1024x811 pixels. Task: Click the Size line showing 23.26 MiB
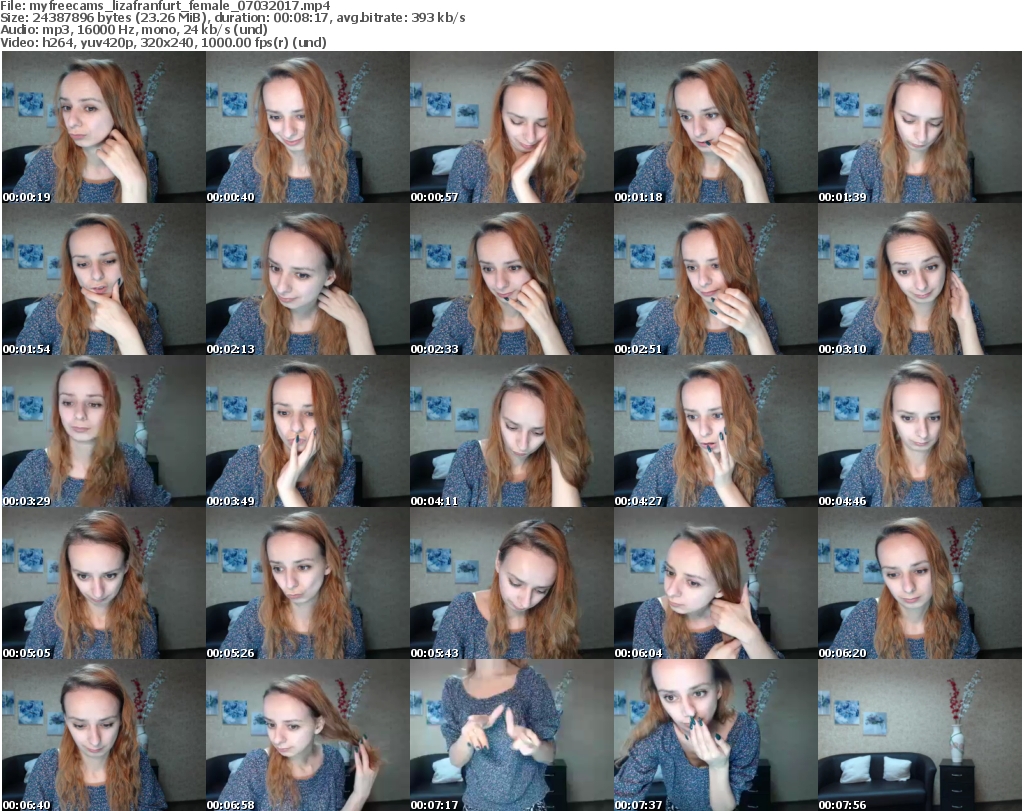(x=232, y=18)
